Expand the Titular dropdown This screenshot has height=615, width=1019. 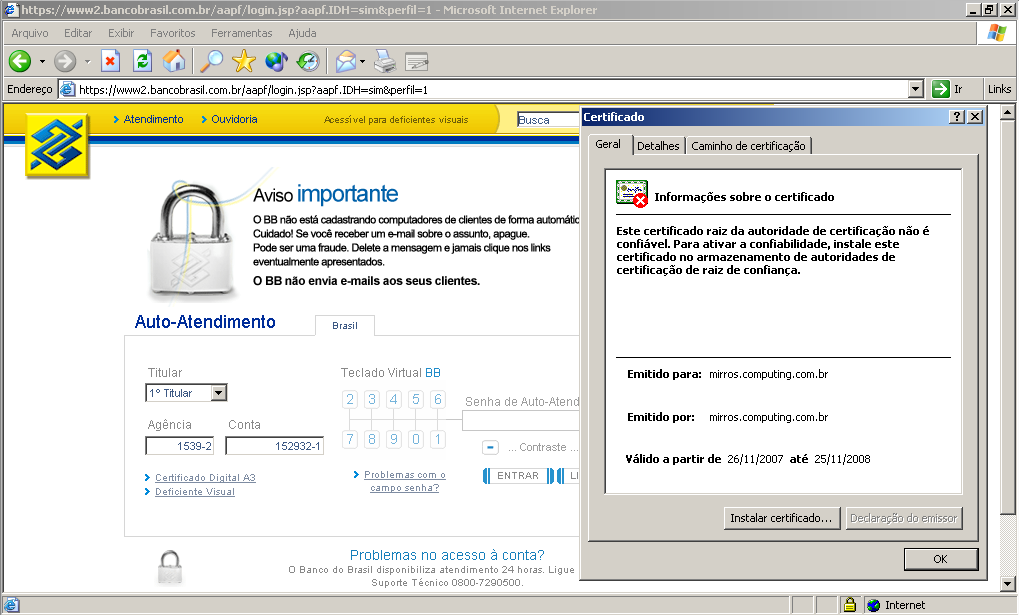coord(219,393)
